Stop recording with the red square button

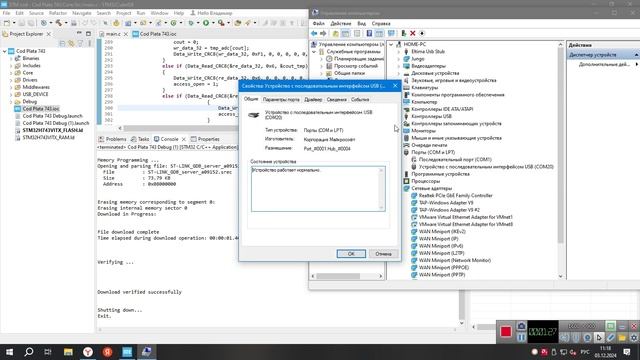pyautogui.click(x=506, y=331)
